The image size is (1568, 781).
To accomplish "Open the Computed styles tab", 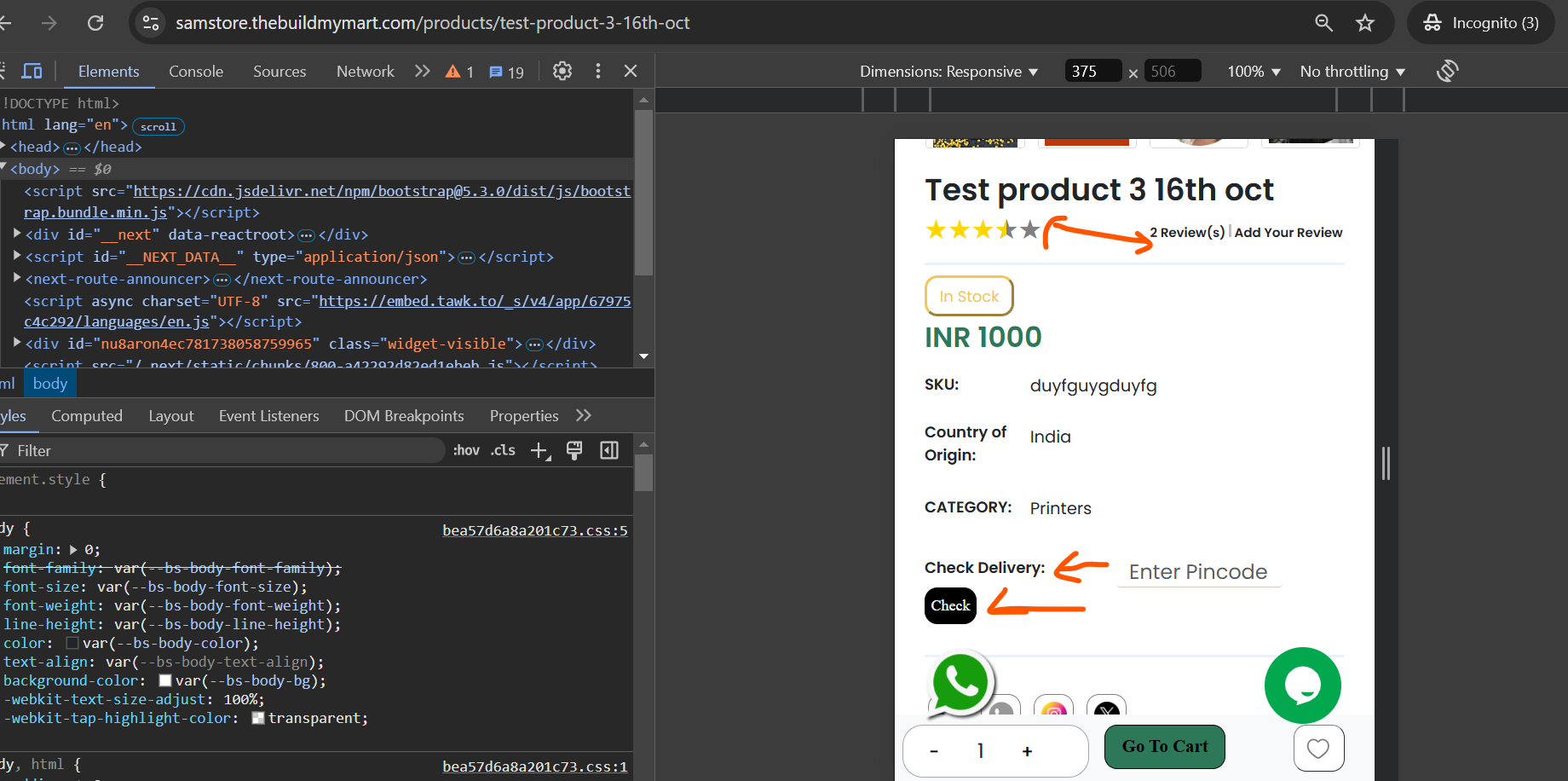I will click(87, 416).
